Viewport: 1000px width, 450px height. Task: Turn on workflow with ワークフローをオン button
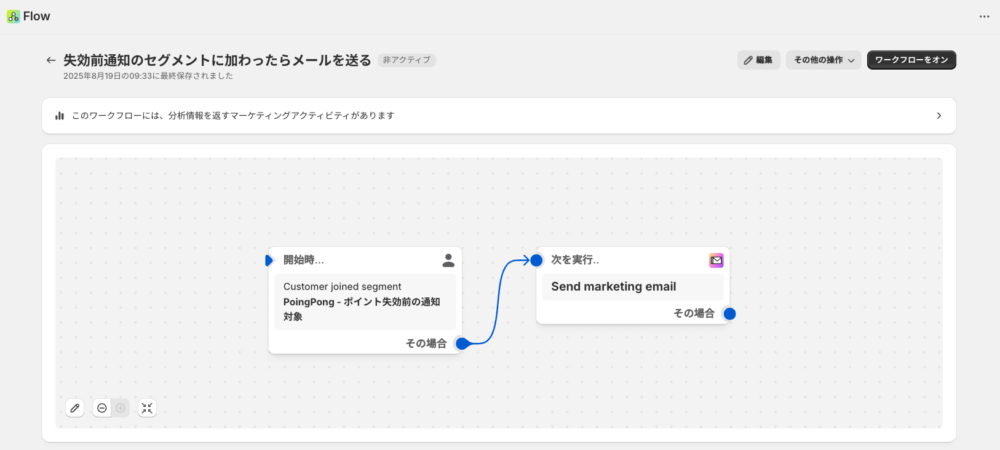(911, 60)
